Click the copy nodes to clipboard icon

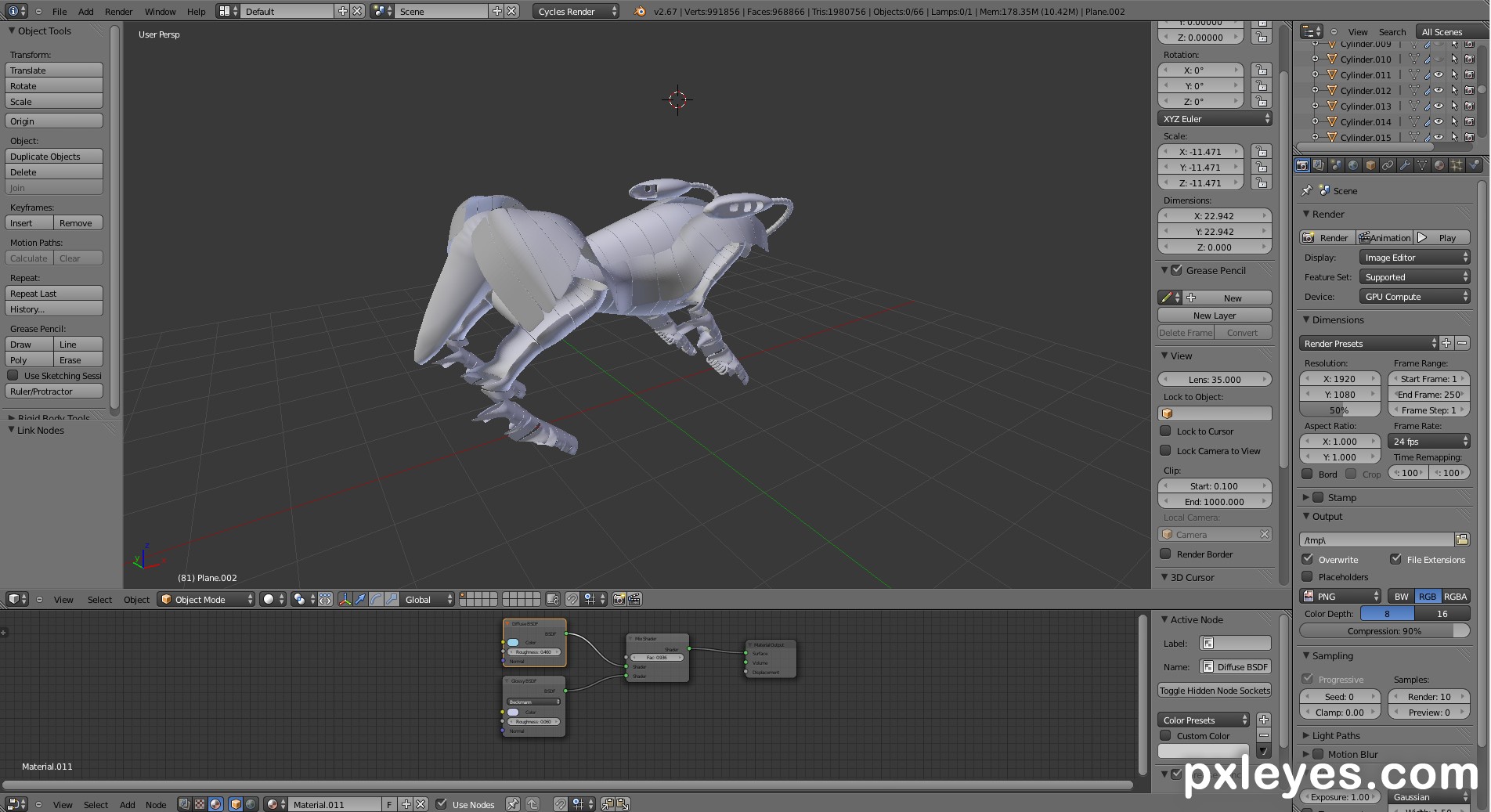pos(608,804)
